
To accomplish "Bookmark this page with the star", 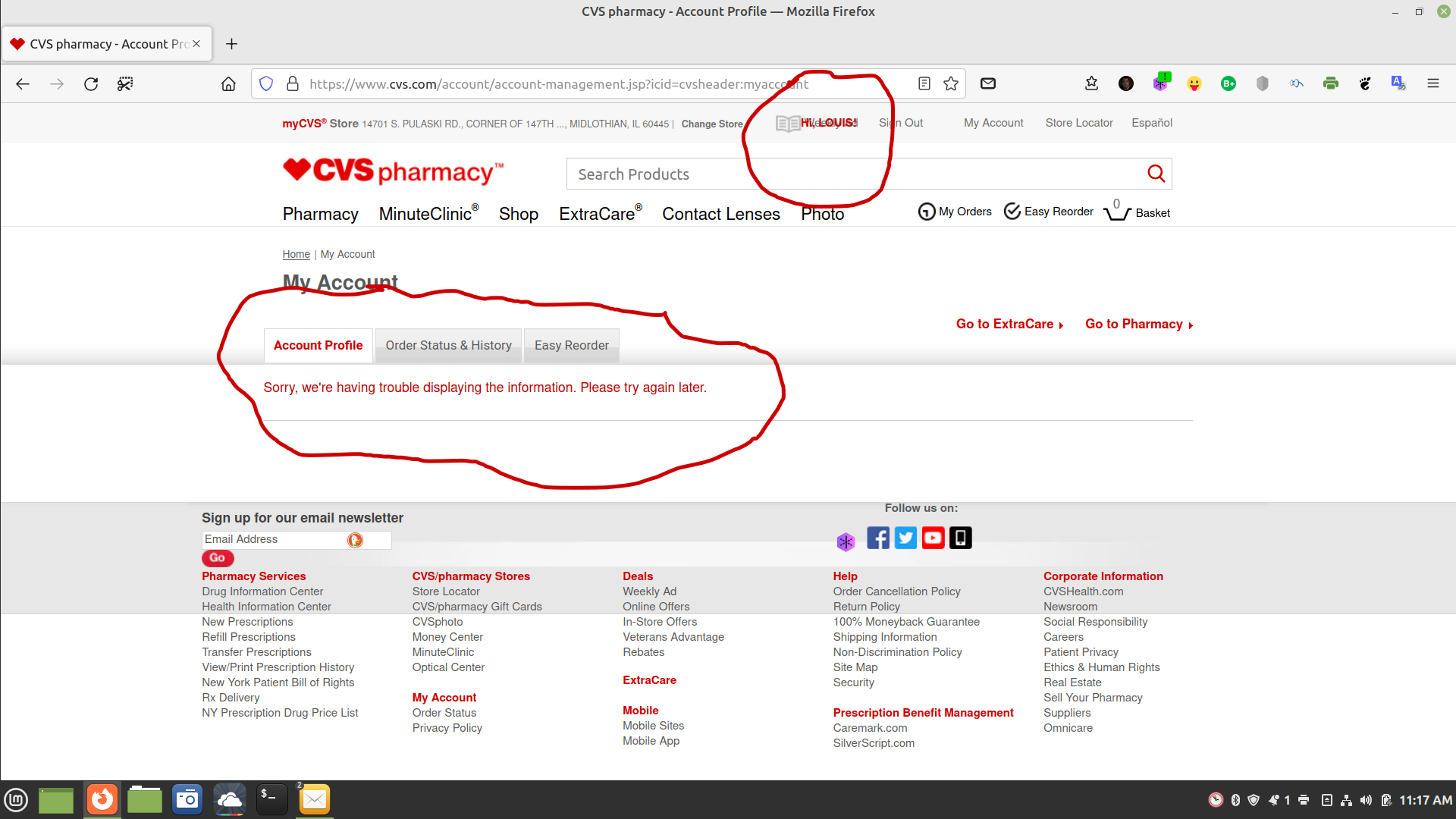I will click(x=951, y=84).
